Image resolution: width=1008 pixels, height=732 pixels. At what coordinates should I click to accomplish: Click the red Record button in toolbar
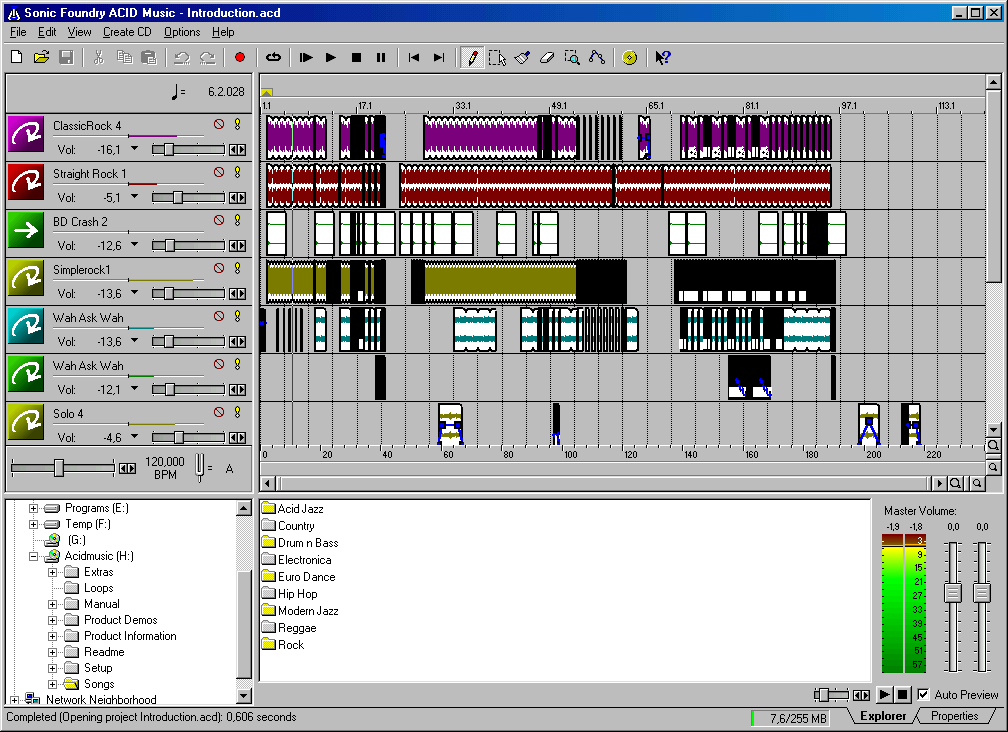click(239, 58)
